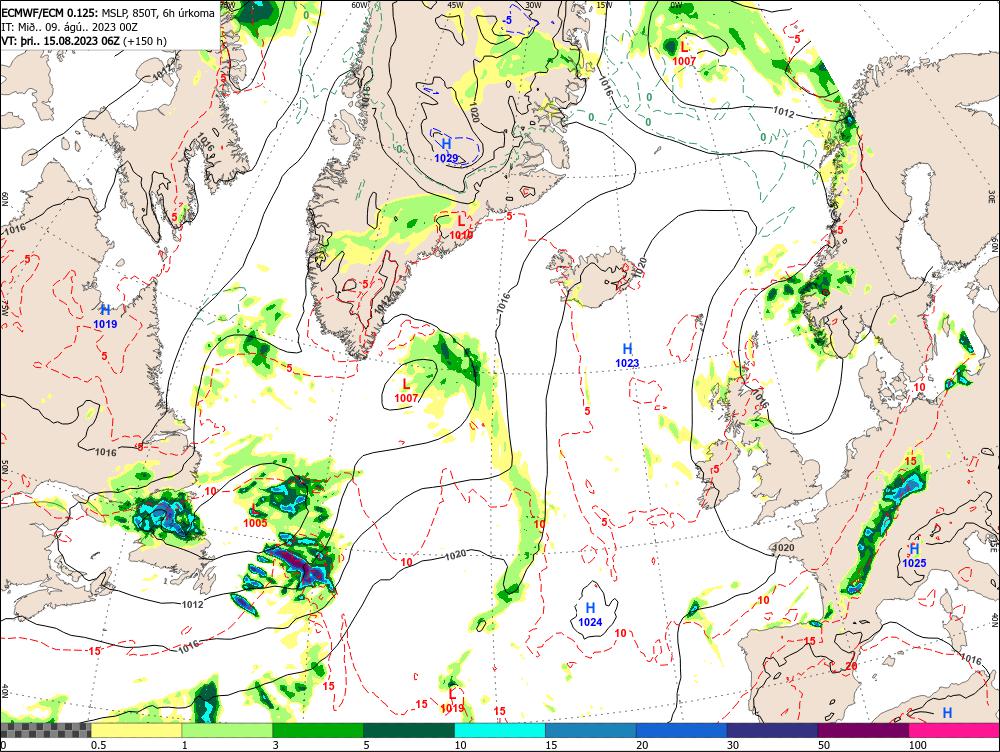This screenshot has width=1000, height=752.
Task: Select the cyan 10–15 legend swatch
Action: [x=499, y=730]
